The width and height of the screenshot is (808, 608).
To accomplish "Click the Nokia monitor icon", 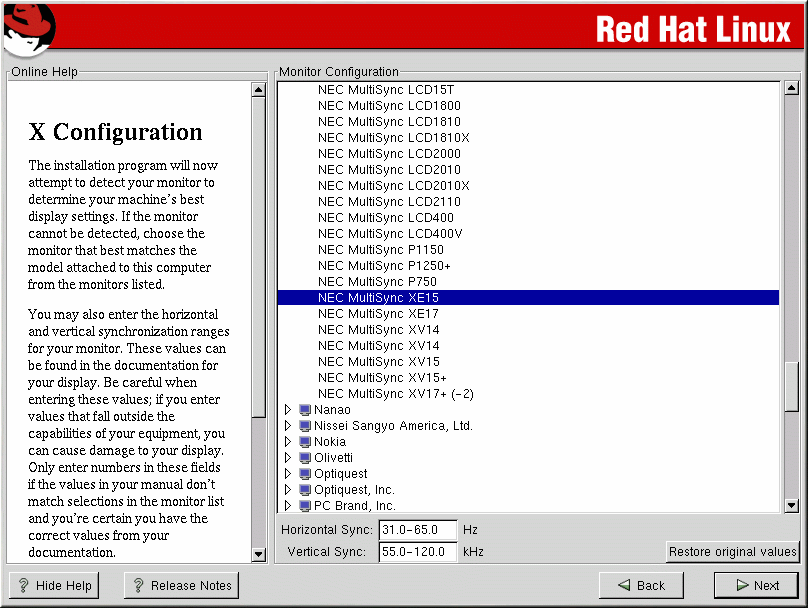I will click(305, 442).
